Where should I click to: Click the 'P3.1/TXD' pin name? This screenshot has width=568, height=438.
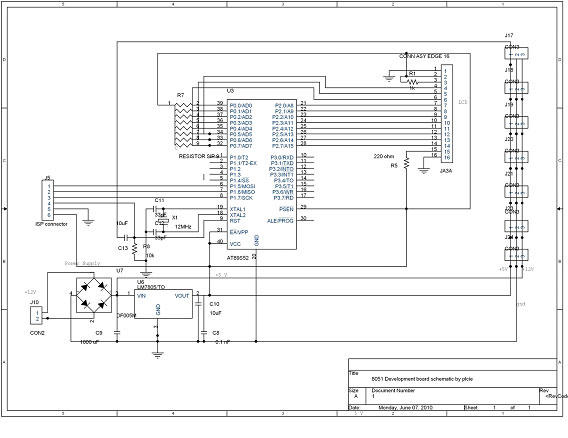coord(282,163)
